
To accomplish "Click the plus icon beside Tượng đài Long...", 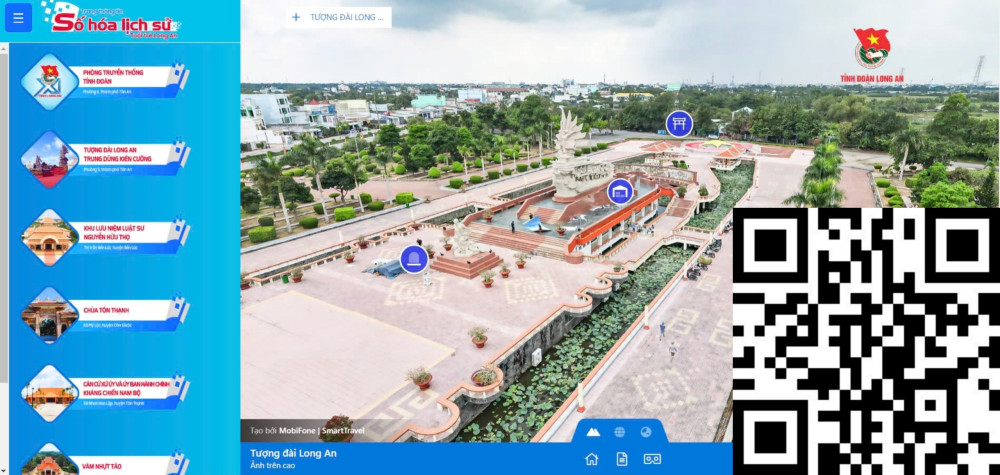I will (x=296, y=17).
